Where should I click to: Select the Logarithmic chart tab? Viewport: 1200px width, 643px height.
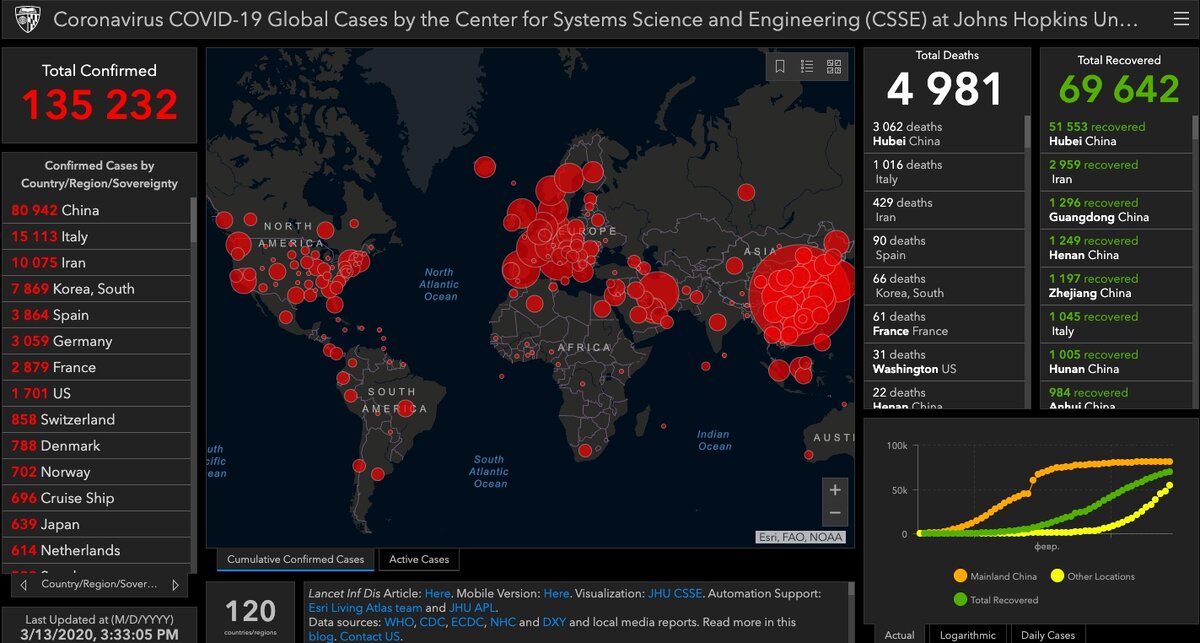click(x=968, y=634)
